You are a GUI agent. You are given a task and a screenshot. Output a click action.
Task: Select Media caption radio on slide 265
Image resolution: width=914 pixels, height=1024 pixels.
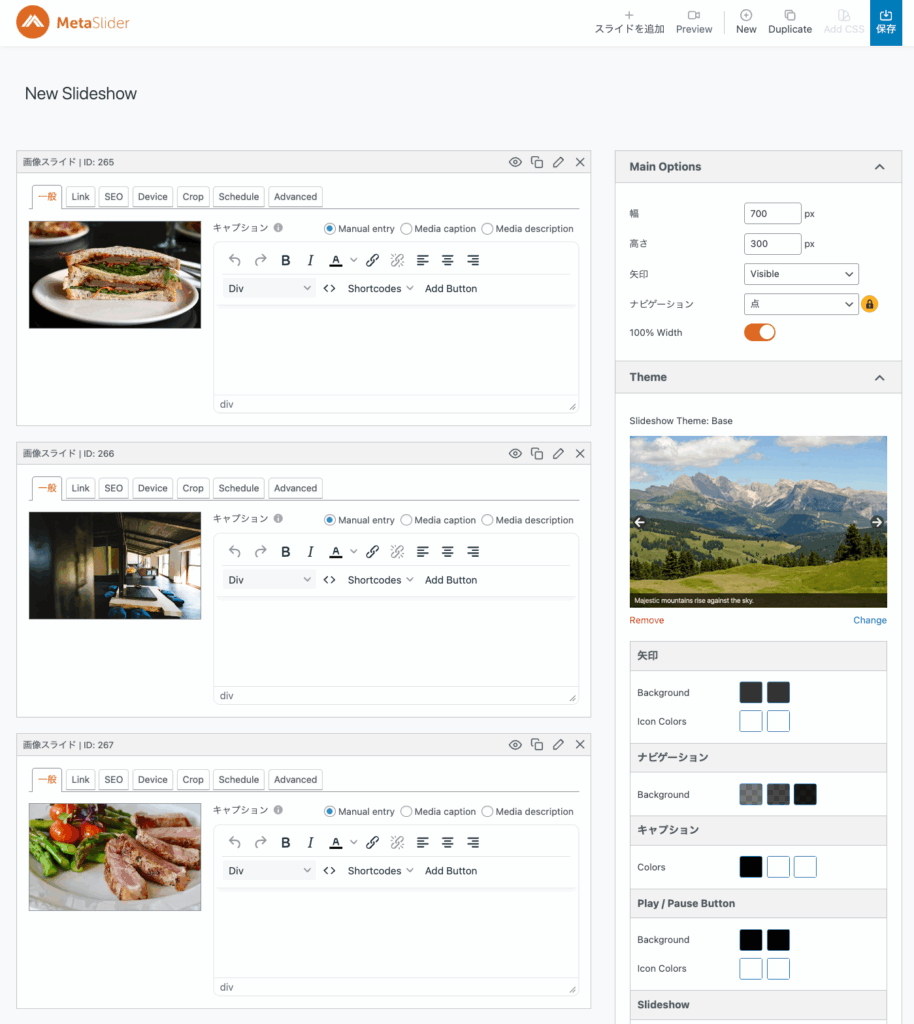406,229
